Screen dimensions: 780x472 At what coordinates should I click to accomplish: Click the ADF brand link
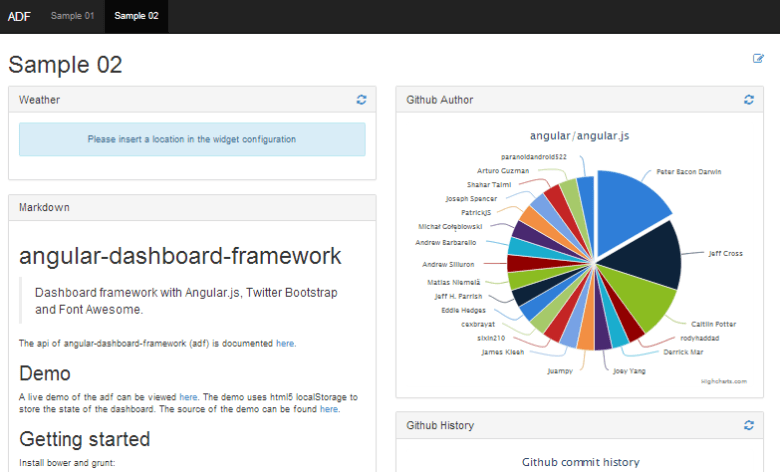pos(18,16)
